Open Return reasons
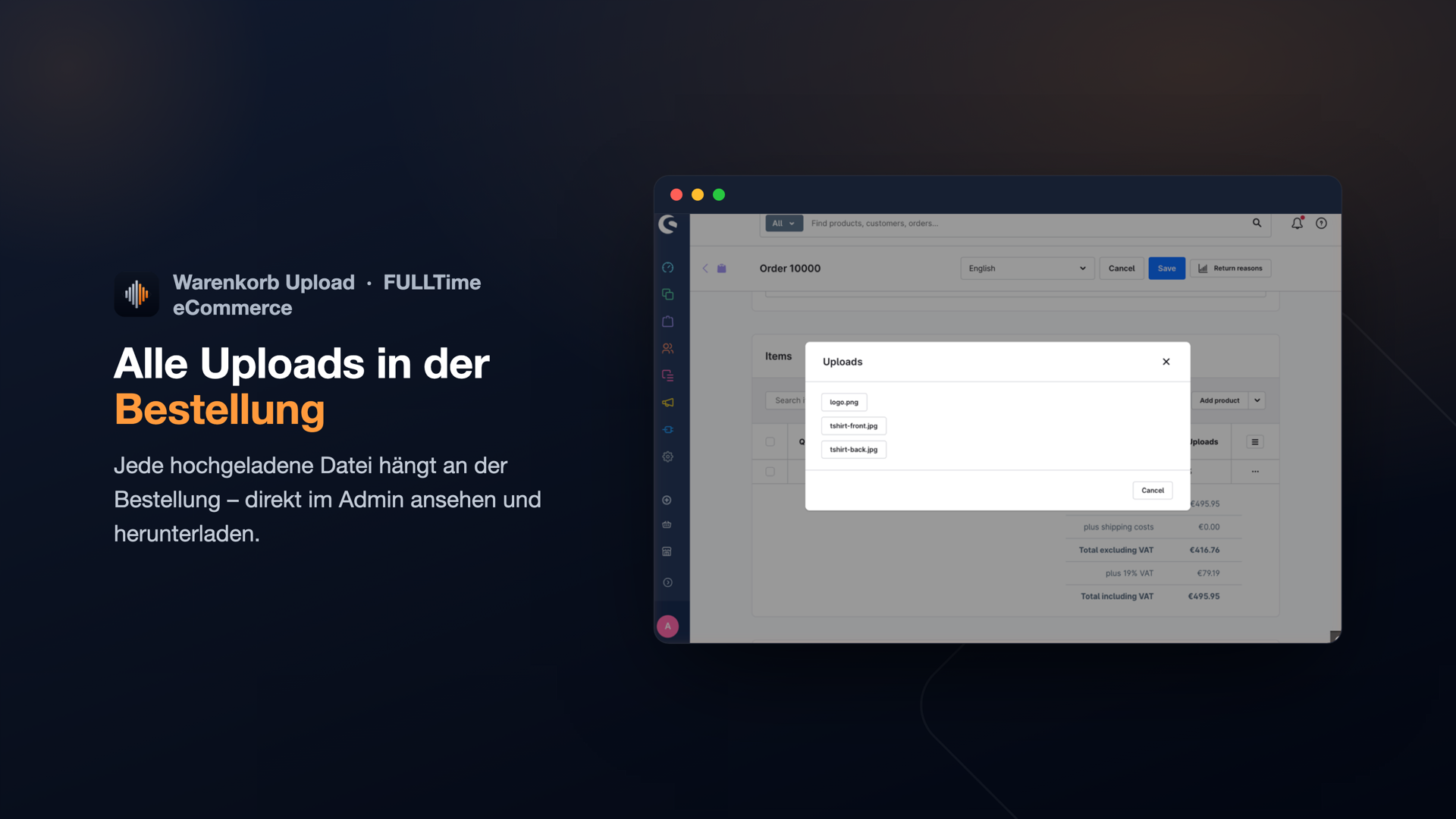The height and width of the screenshot is (819, 1456). tap(1230, 268)
